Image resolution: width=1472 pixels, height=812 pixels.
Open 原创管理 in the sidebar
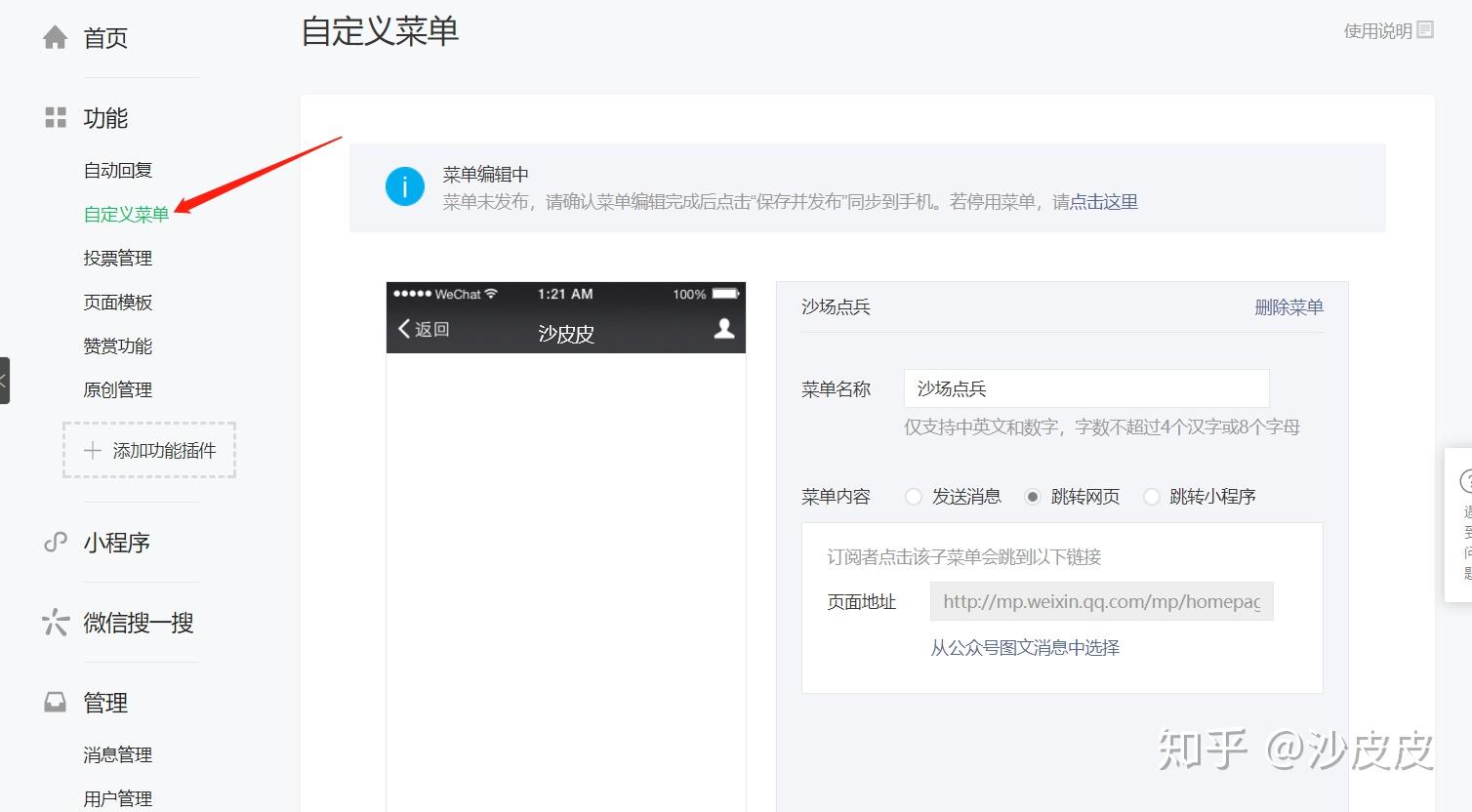point(118,389)
